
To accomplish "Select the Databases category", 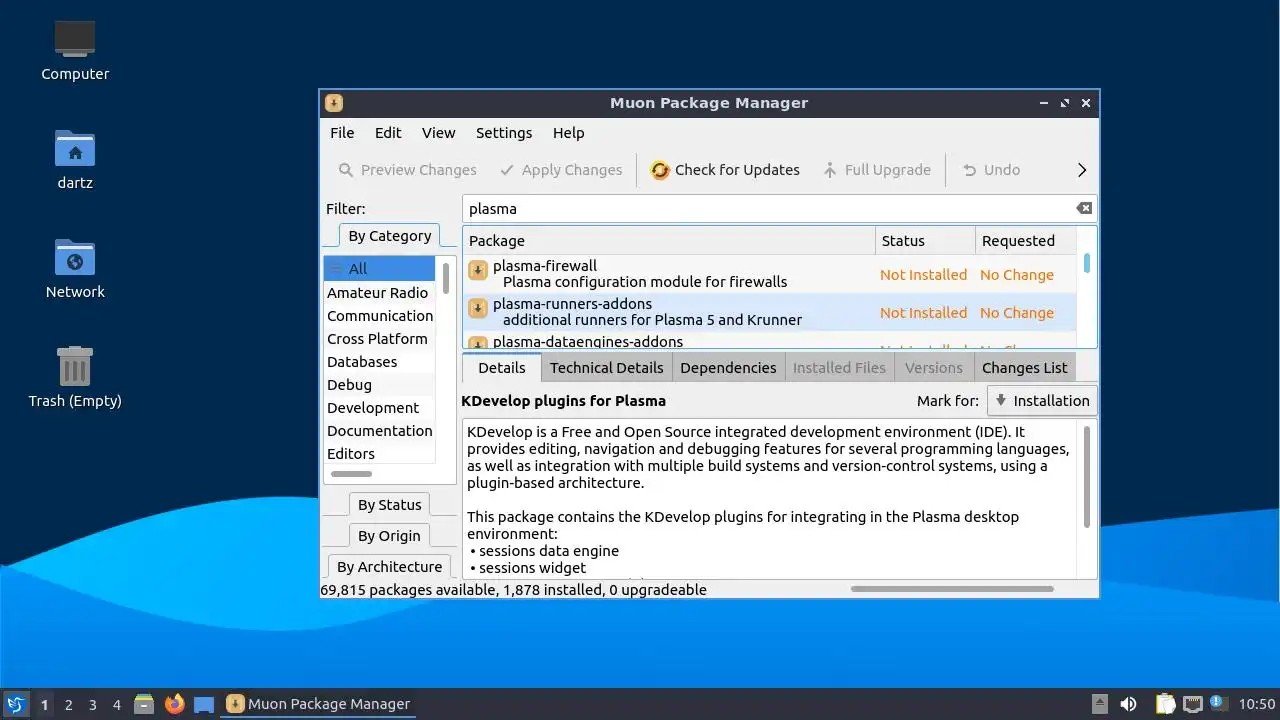I will point(379,362).
